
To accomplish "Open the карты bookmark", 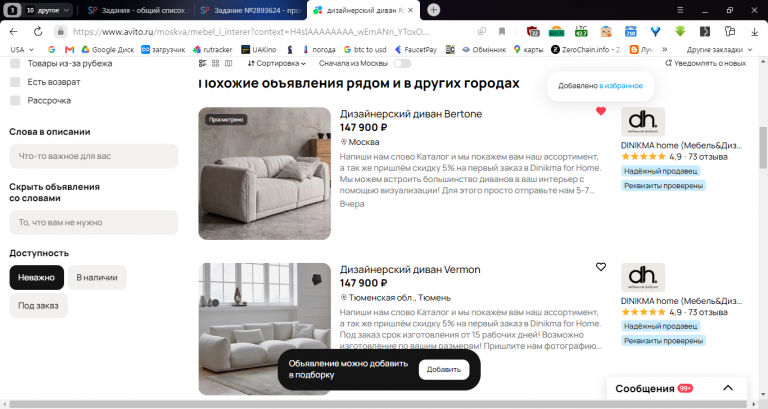I will (528, 49).
